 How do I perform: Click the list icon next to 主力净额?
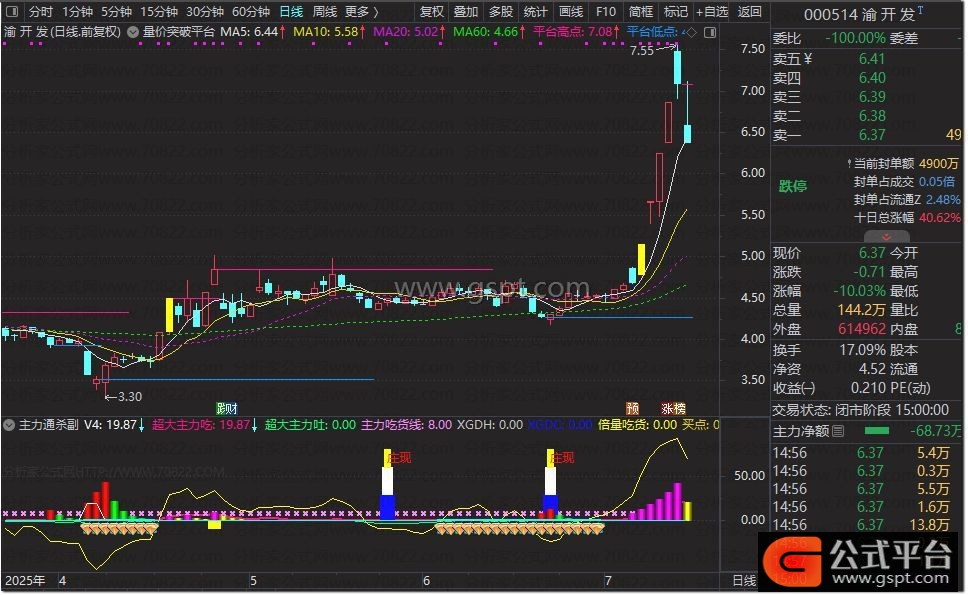click(x=838, y=431)
